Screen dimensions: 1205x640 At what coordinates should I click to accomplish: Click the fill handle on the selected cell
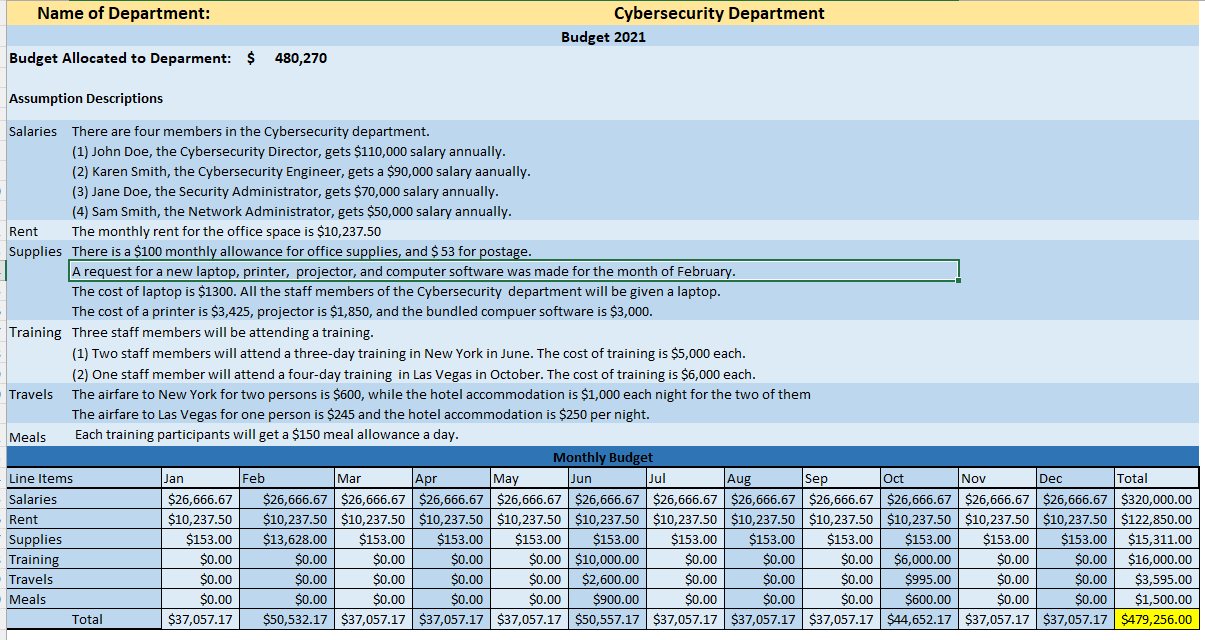[958, 278]
